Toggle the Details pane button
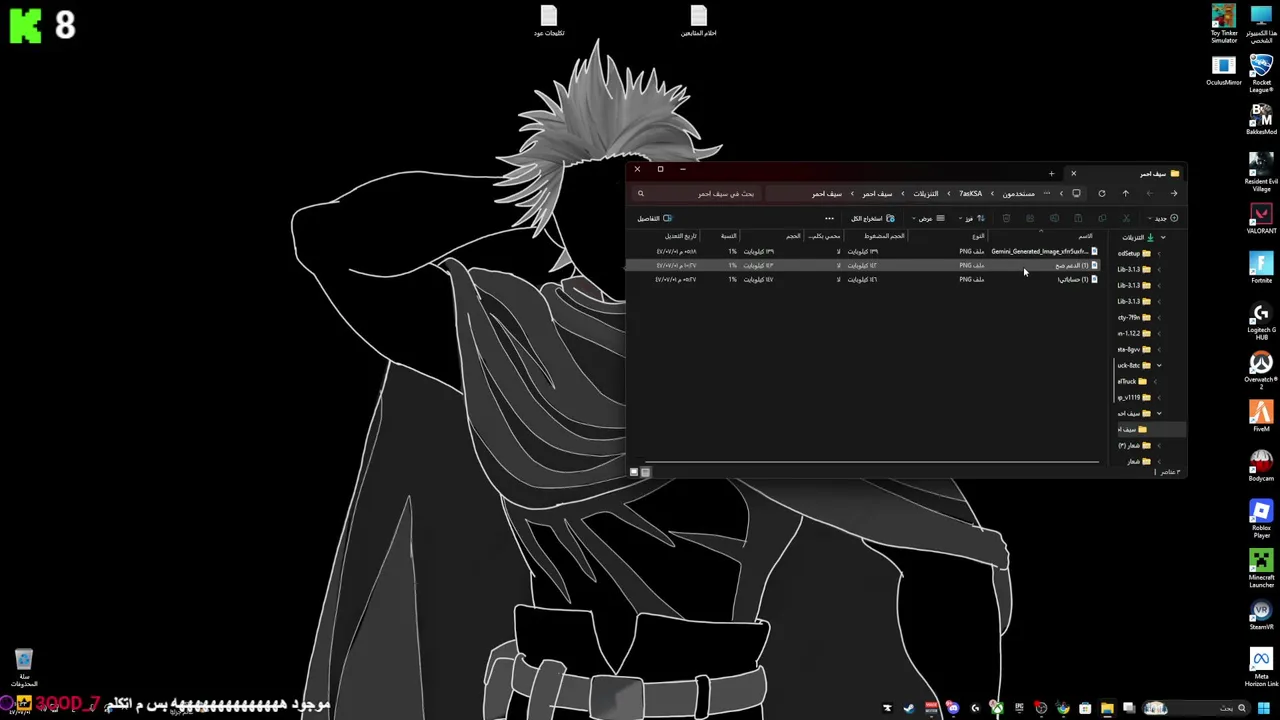The height and width of the screenshot is (720, 1280). coord(655,218)
